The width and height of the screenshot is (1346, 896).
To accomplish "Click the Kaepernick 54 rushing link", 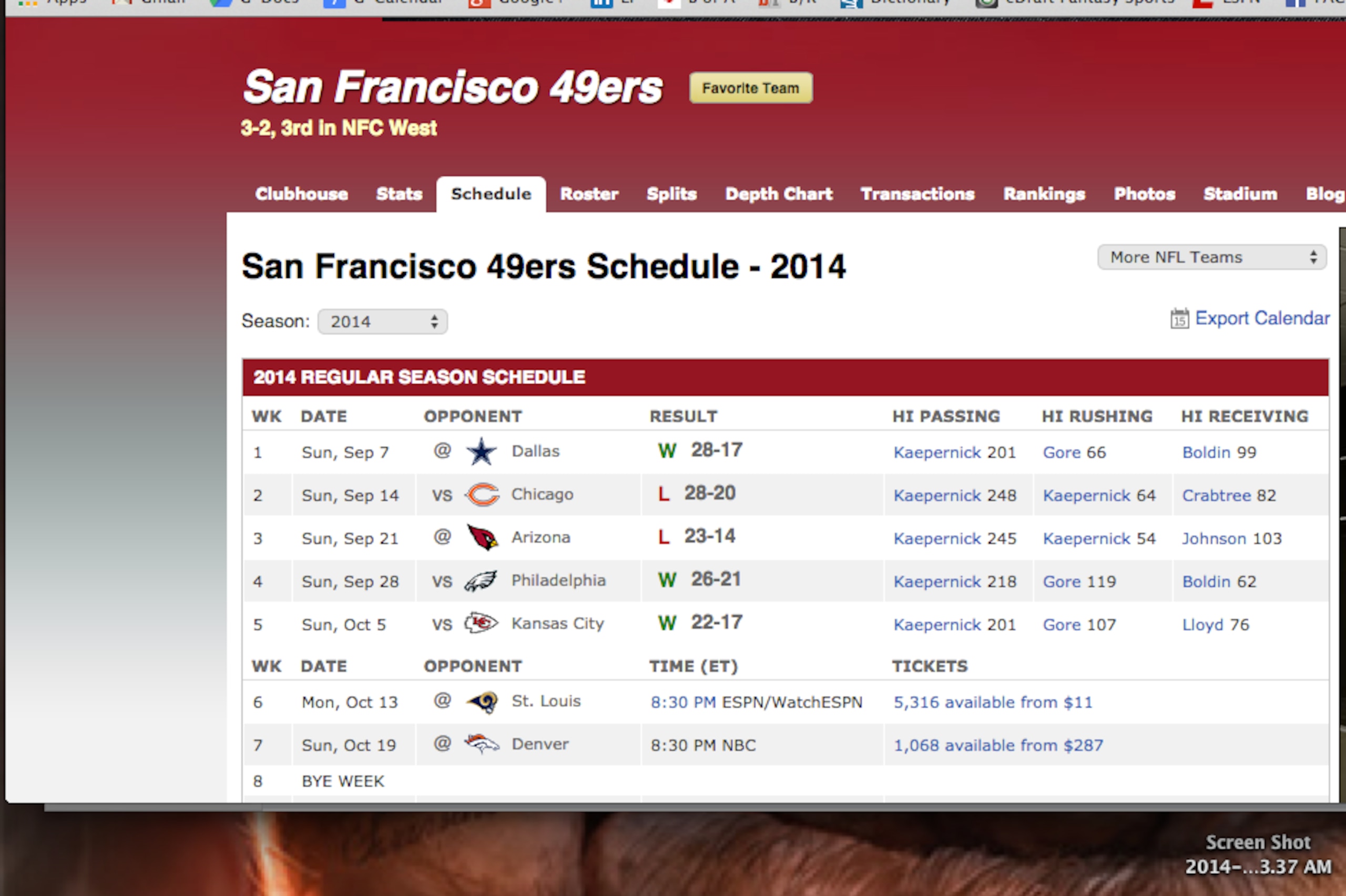I will pos(1086,539).
